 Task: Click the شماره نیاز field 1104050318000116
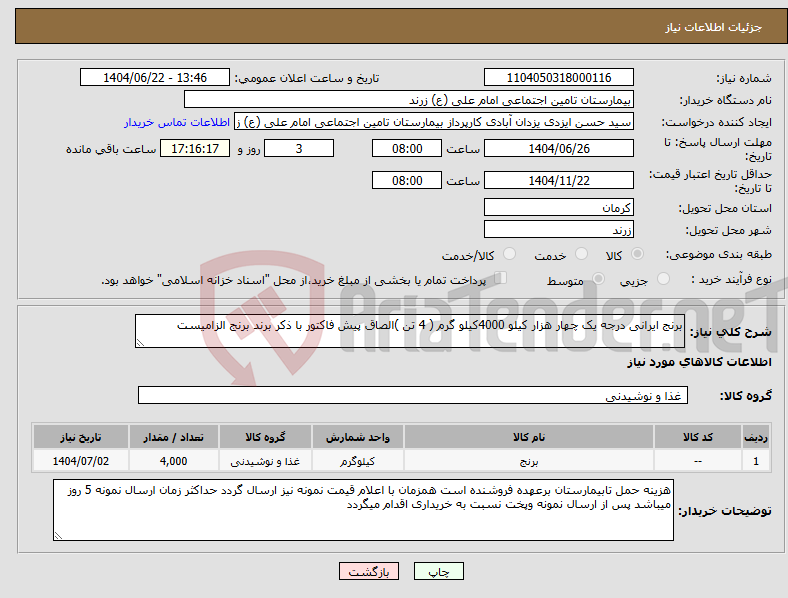559,77
